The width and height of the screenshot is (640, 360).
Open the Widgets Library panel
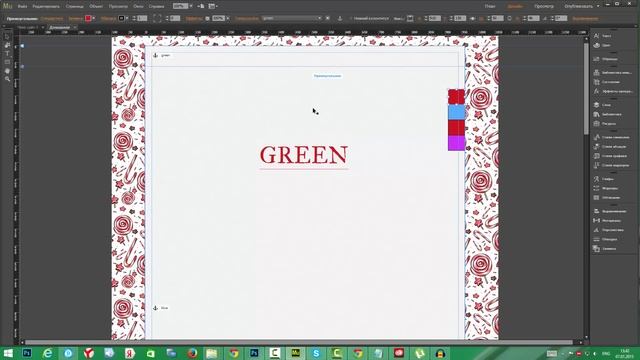coord(613,73)
